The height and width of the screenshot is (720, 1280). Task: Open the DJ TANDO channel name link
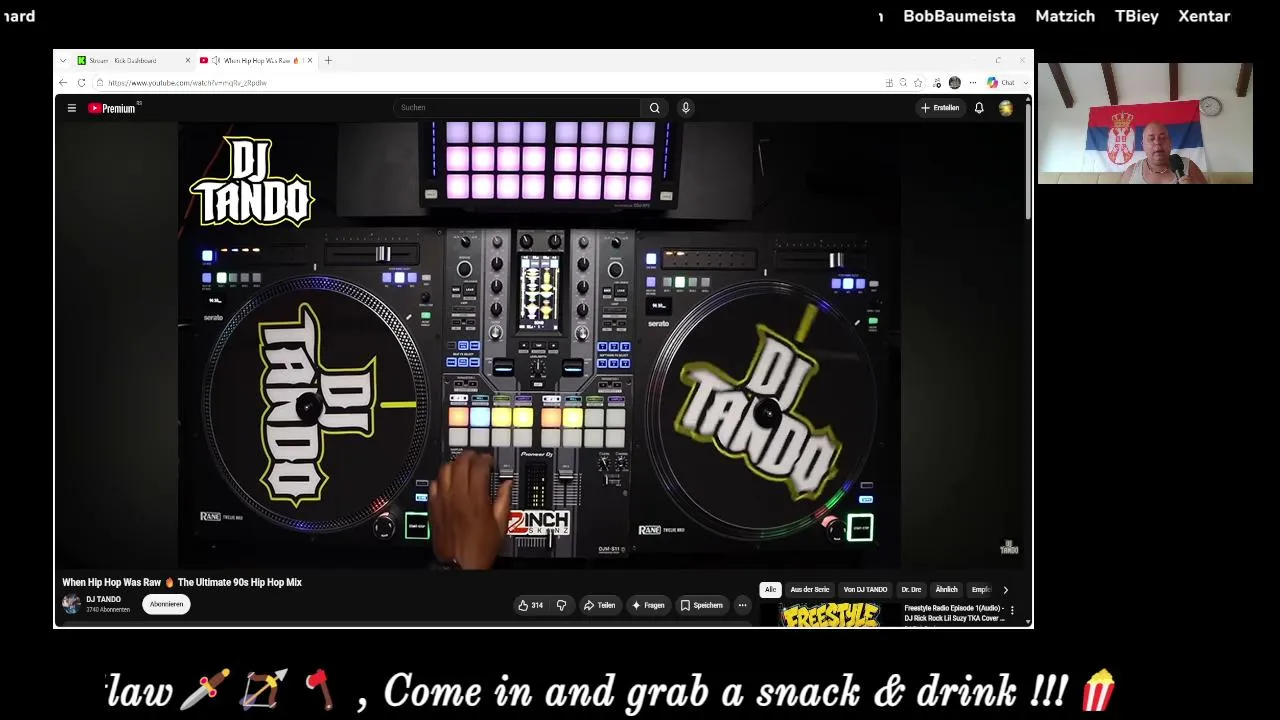pyautogui.click(x=103, y=600)
